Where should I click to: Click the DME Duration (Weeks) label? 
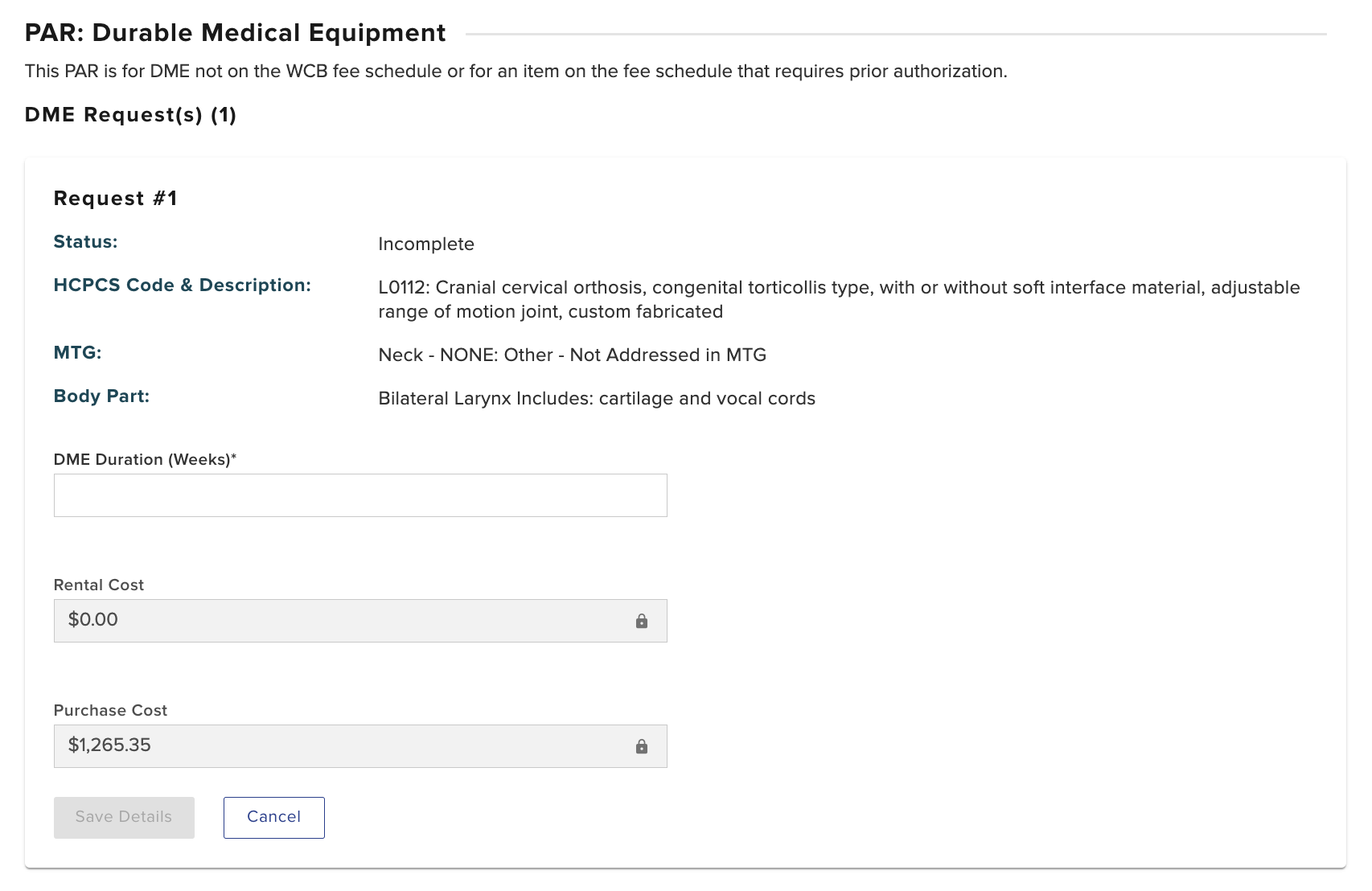point(145,460)
